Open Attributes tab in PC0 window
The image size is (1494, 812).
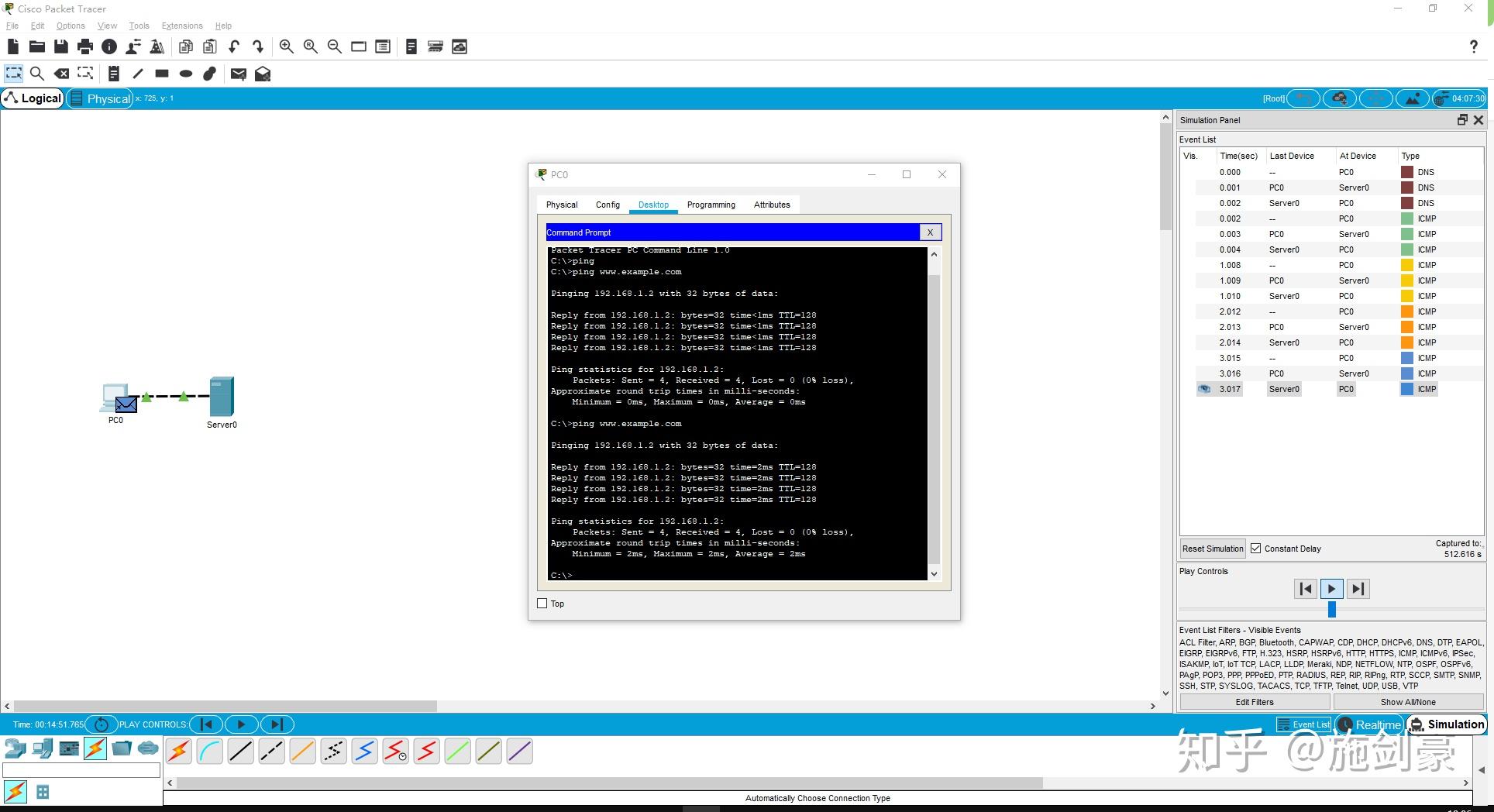tap(772, 205)
